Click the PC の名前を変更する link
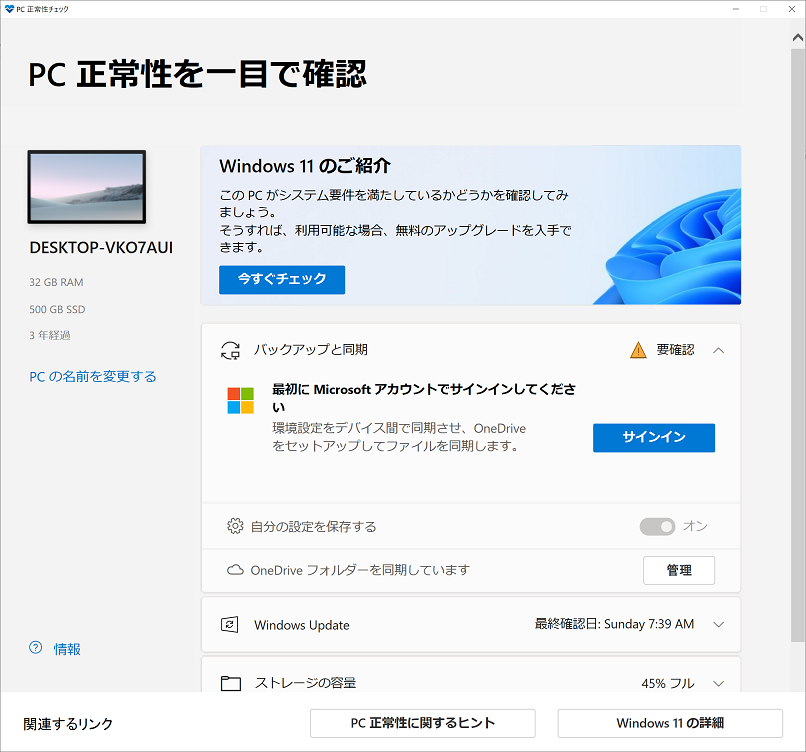This screenshot has width=806, height=752. [x=93, y=377]
